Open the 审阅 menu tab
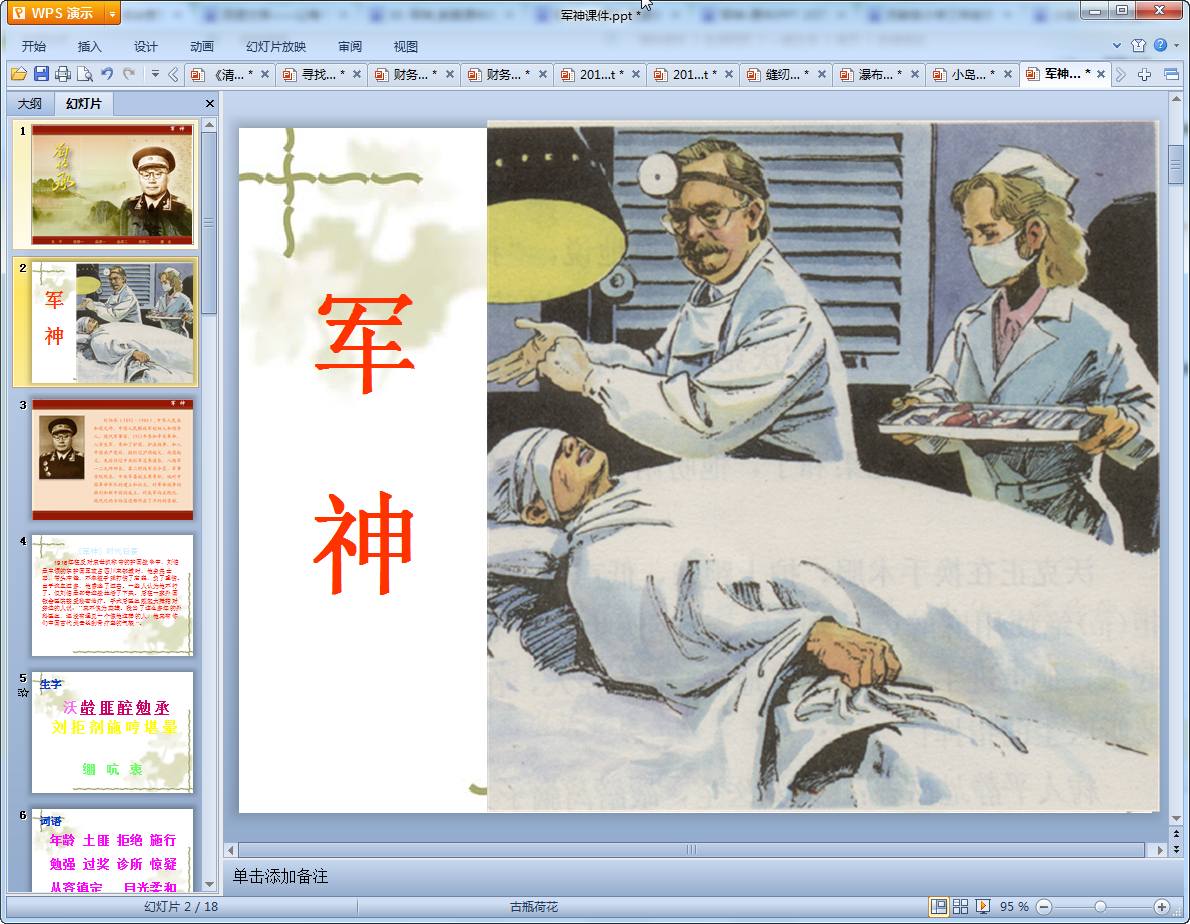1190x924 pixels. [350, 46]
